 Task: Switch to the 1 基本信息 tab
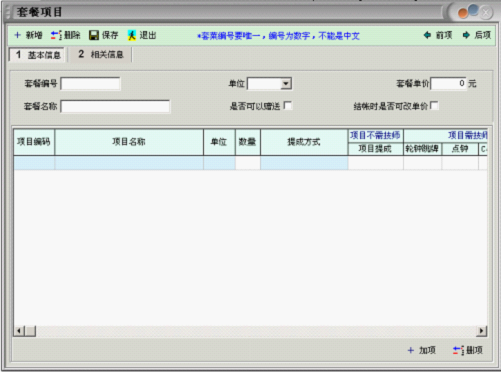[37, 55]
